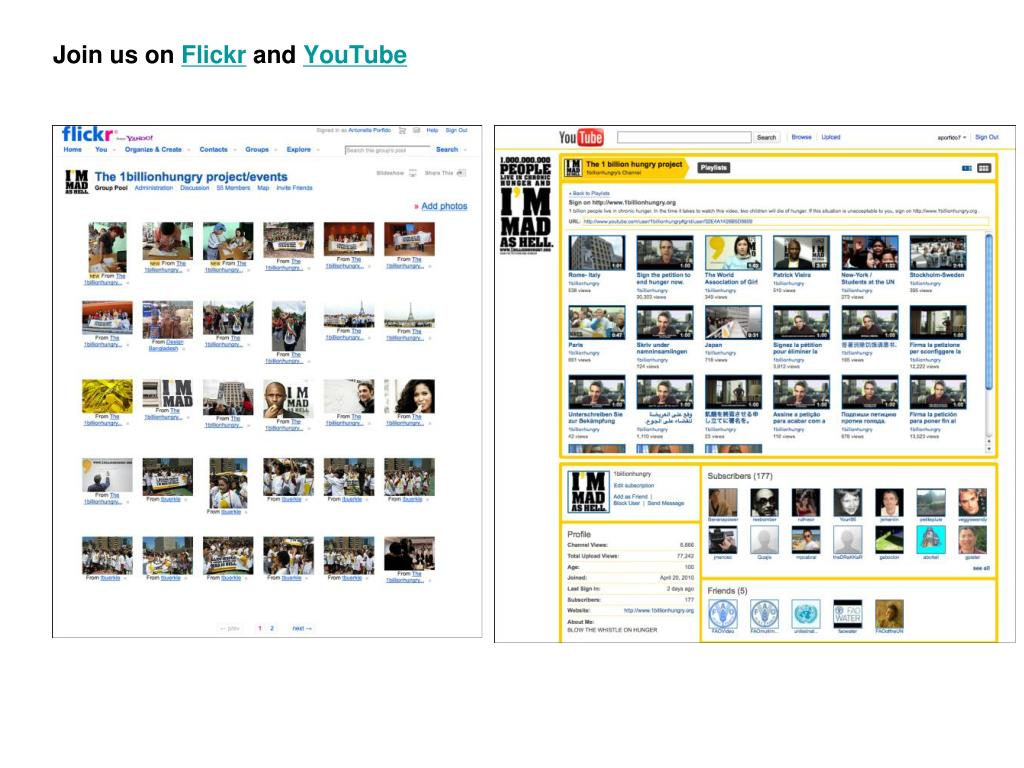Open the first subscriber avatar in top row
The image size is (1024, 768).
click(723, 503)
